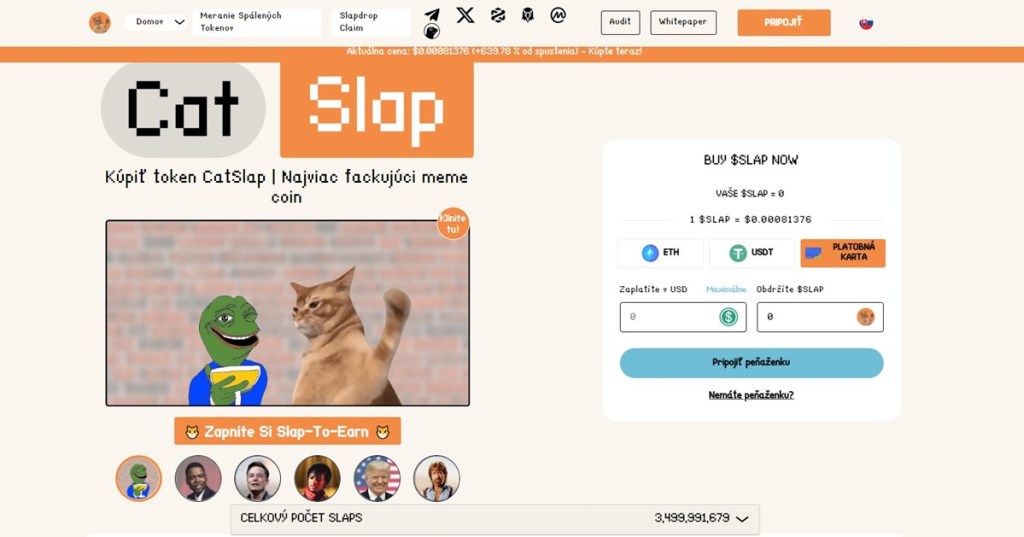Click the owl-shaped icon in header
Image resolution: width=1024 pixels, height=537 pixels.
528,15
